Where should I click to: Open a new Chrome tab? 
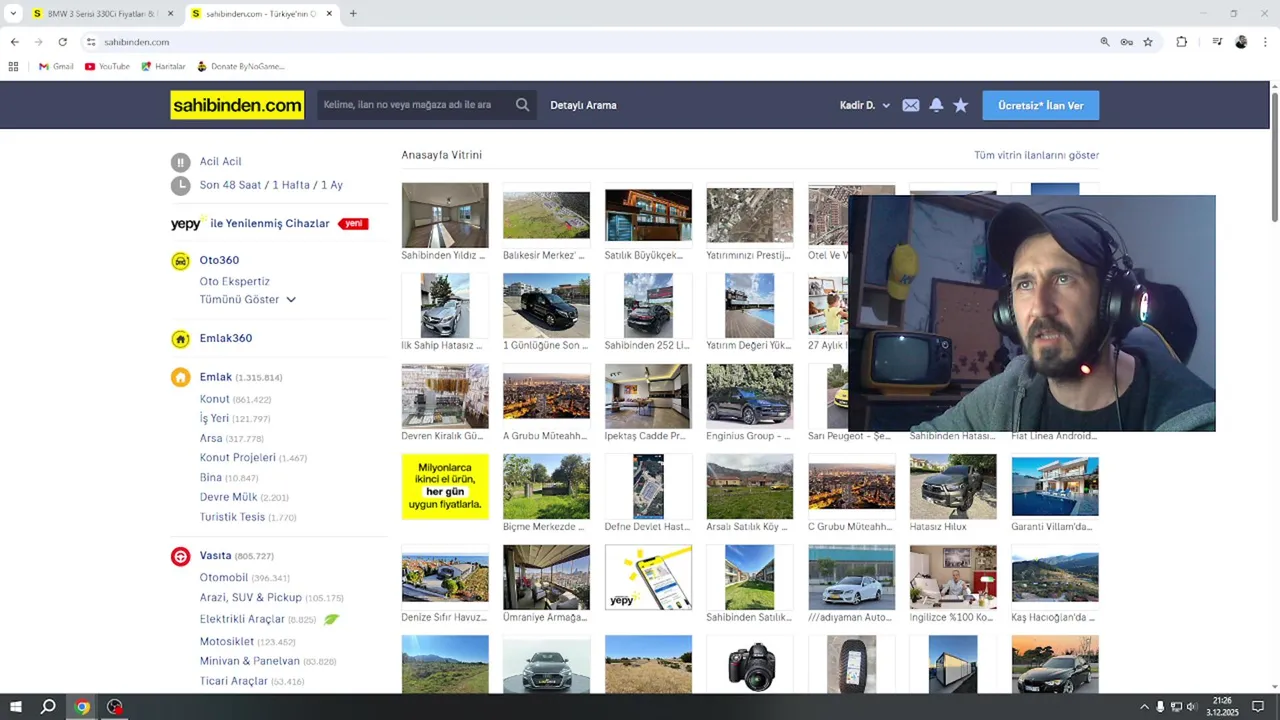point(353,14)
